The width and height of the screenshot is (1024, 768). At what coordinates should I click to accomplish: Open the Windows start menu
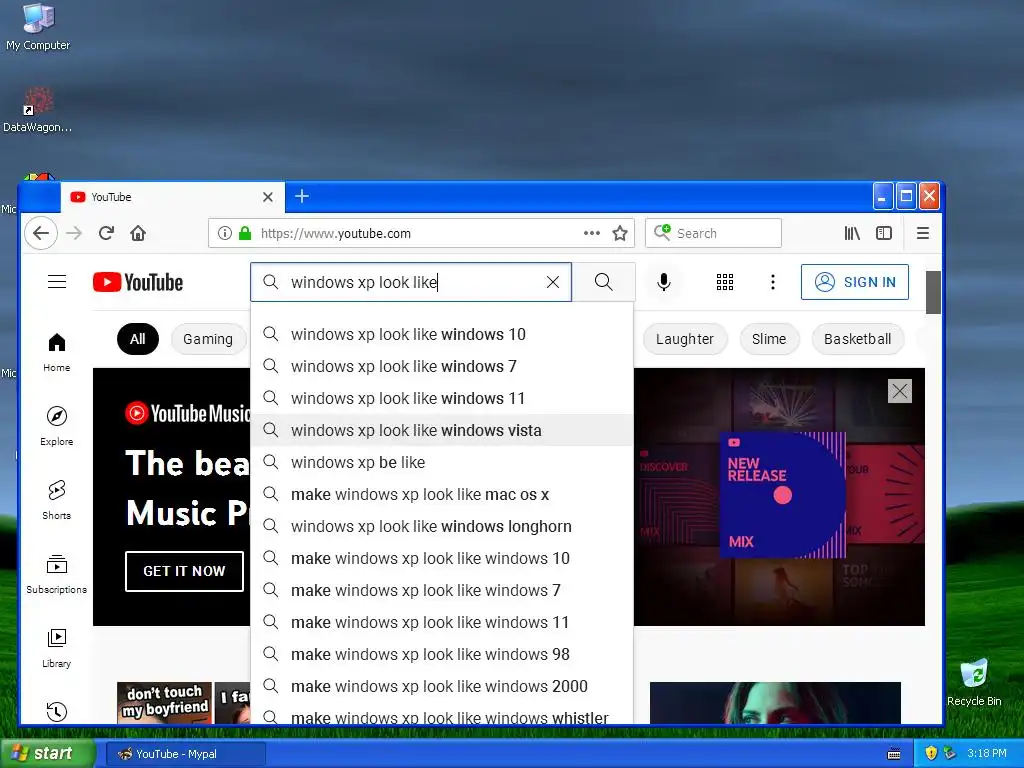[x=48, y=753]
